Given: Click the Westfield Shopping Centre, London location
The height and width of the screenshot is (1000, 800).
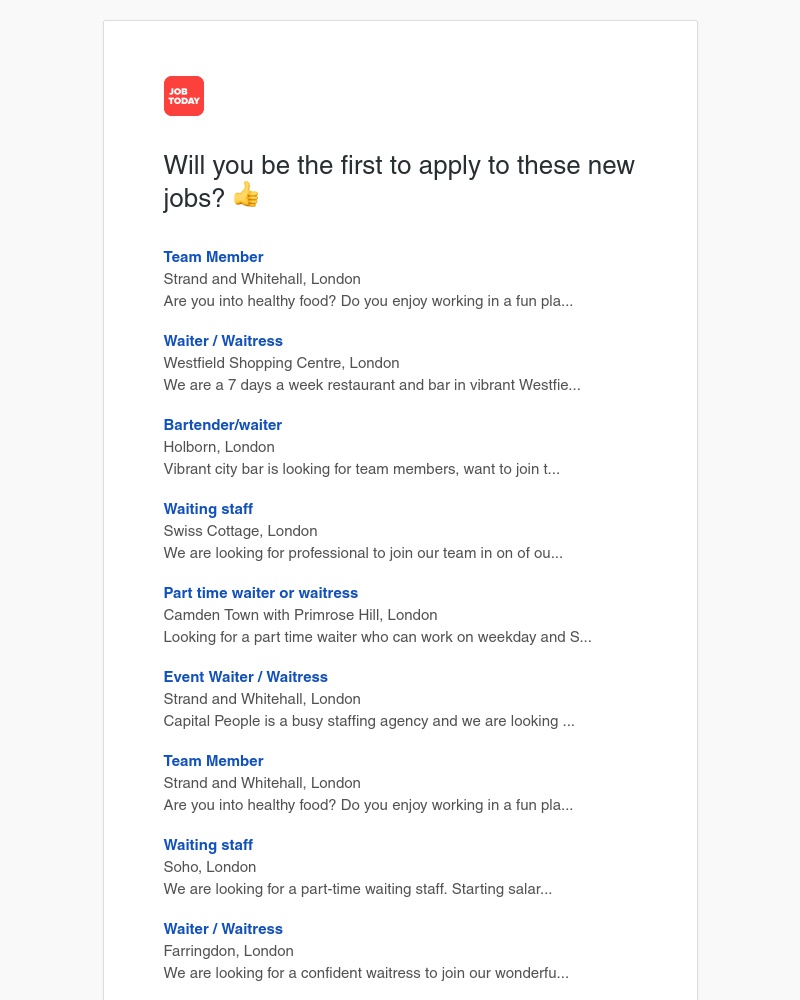Looking at the screenshot, I should pyautogui.click(x=281, y=363).
